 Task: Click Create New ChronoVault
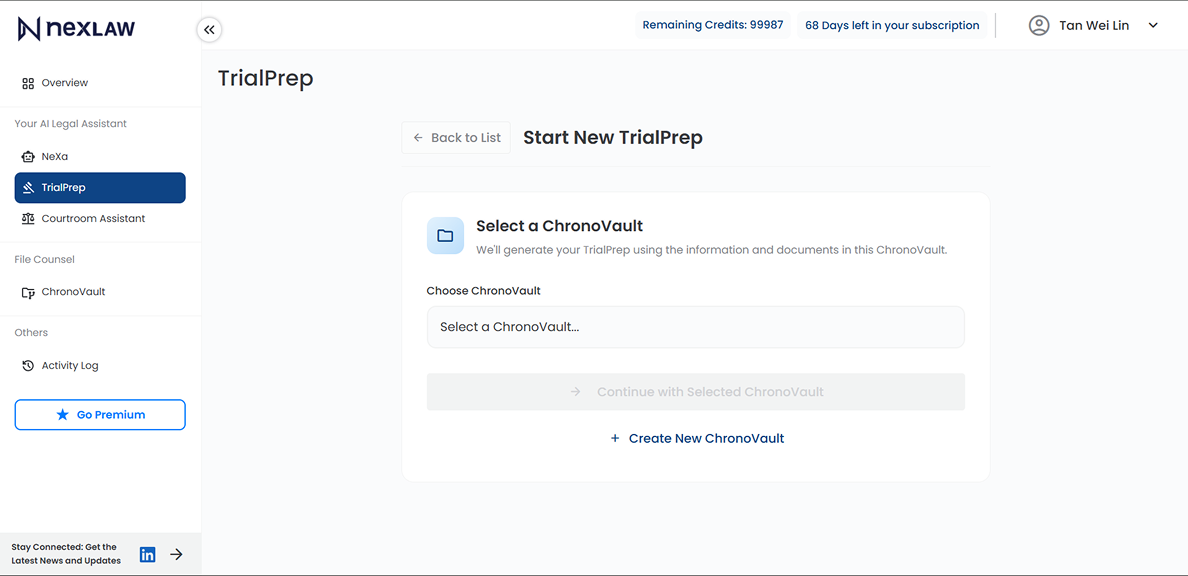[x=697, y=438]
